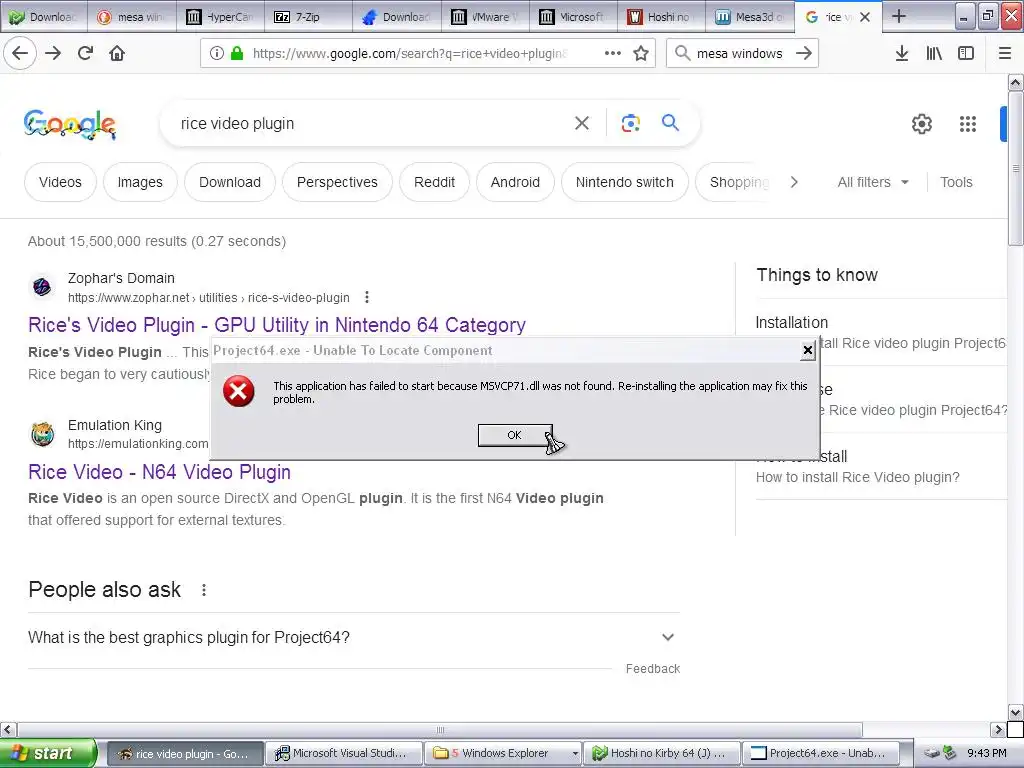Clear the Google search box

click(582, 123)
